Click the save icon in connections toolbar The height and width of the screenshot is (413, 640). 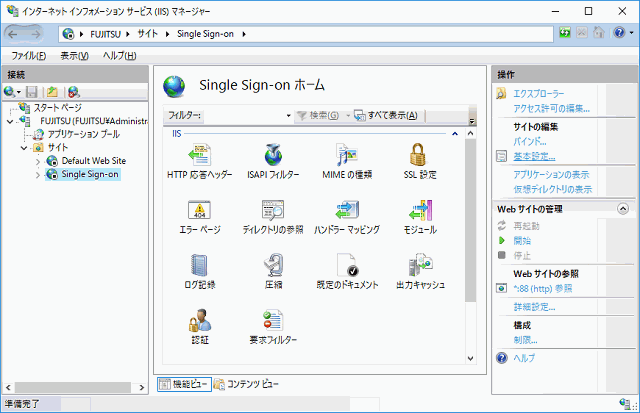tap(32, 92)
